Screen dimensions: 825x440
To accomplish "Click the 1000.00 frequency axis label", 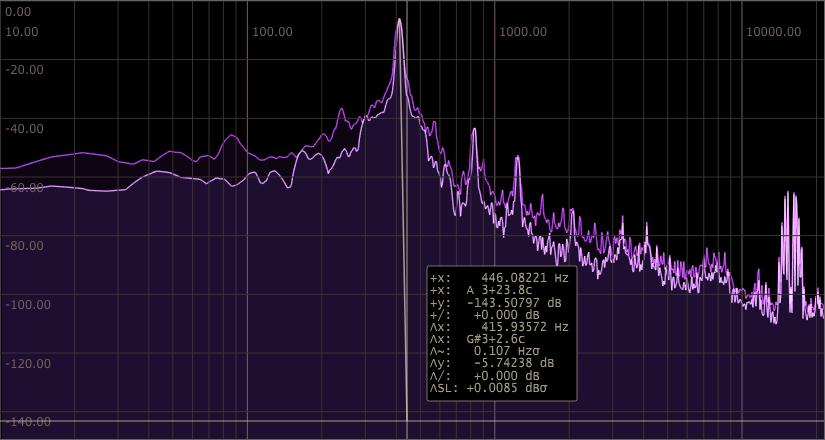I will click(522, 32).
